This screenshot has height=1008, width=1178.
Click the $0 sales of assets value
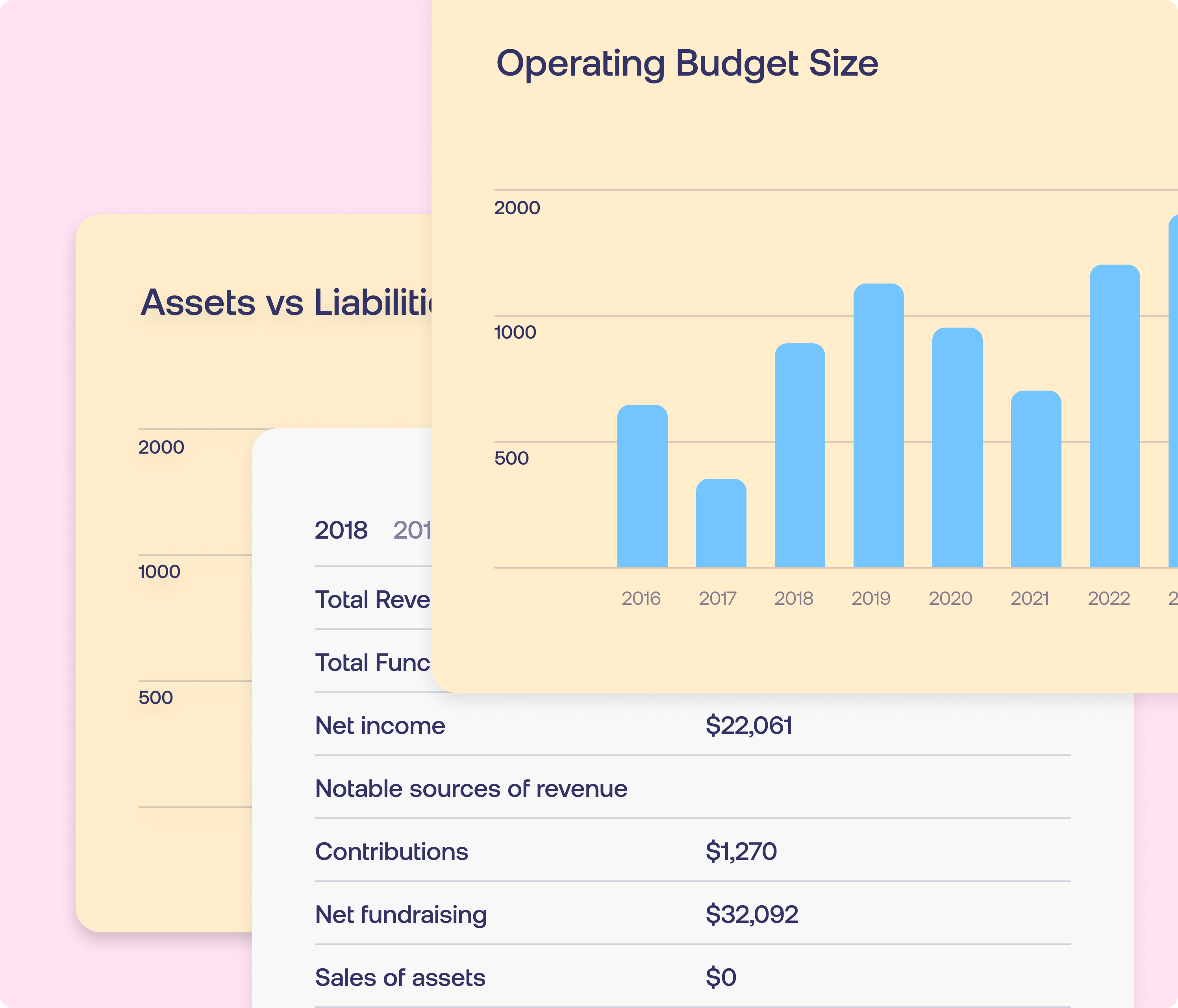coord(721,978)
